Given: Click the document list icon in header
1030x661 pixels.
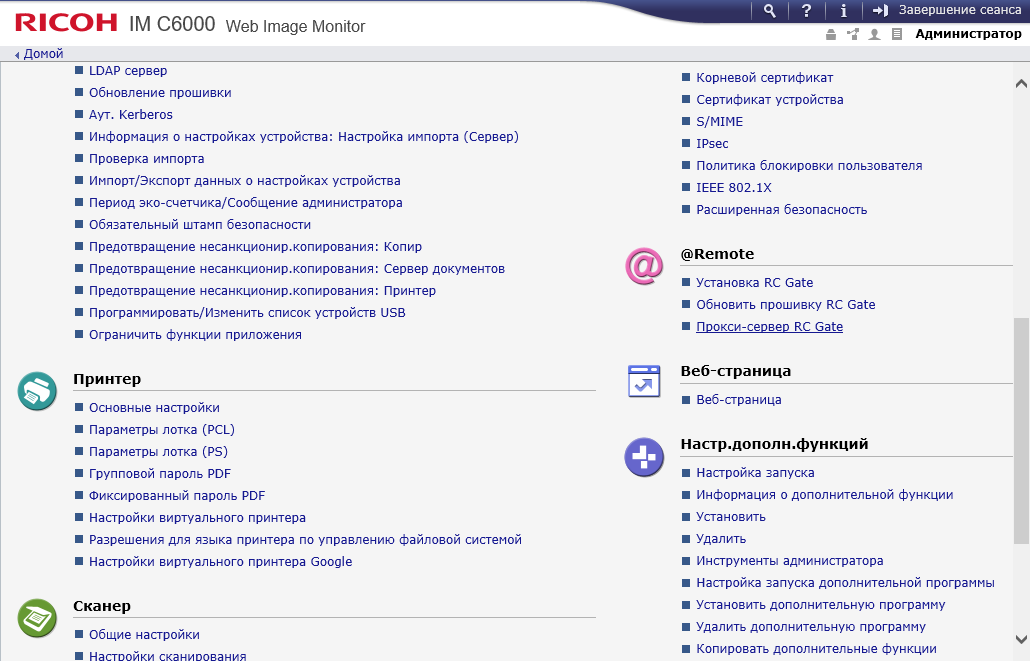Looking at the screenshot, I should [897, 34].
